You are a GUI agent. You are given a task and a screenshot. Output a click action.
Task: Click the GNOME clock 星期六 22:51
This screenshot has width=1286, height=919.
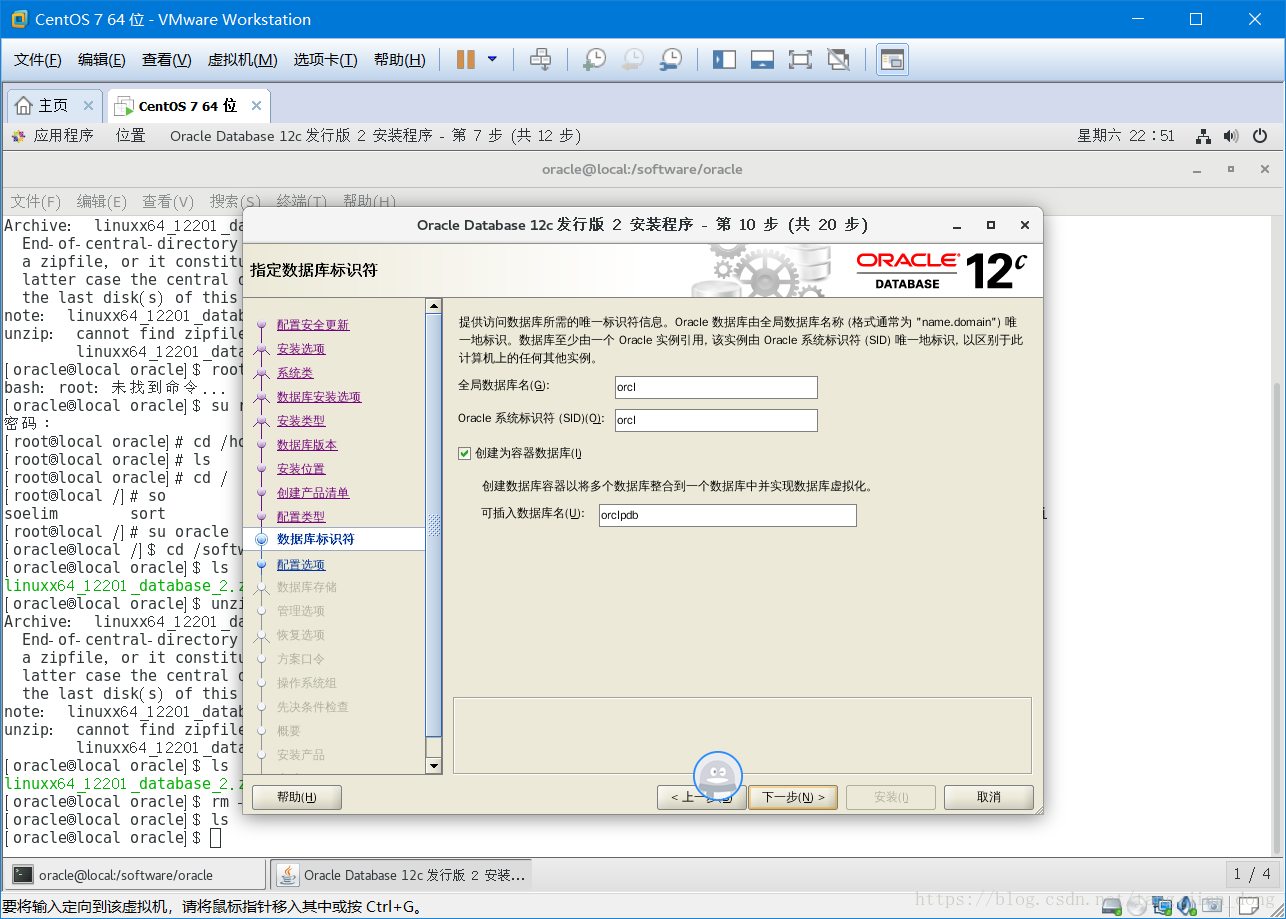[1126, 136]
